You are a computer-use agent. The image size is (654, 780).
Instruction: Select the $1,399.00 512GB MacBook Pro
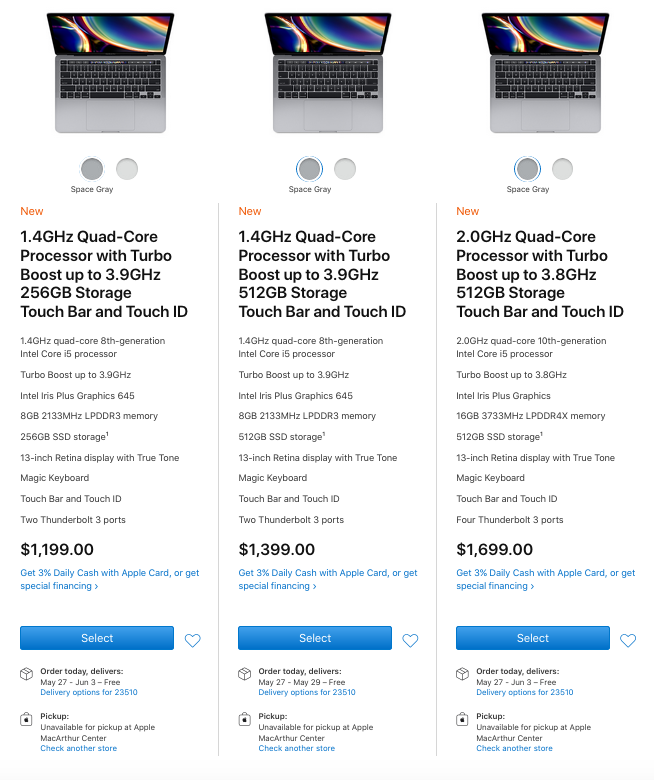click(x=315, y=638)
